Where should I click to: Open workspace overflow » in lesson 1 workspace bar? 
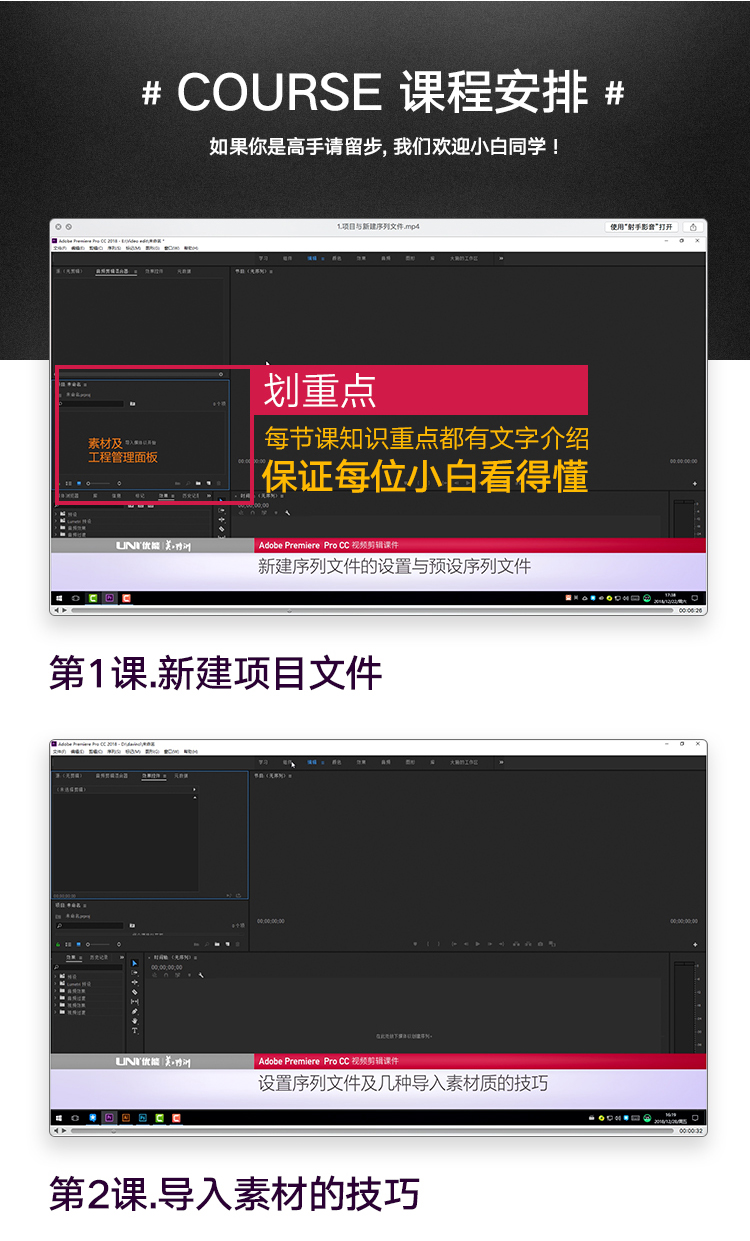[501, 258]
